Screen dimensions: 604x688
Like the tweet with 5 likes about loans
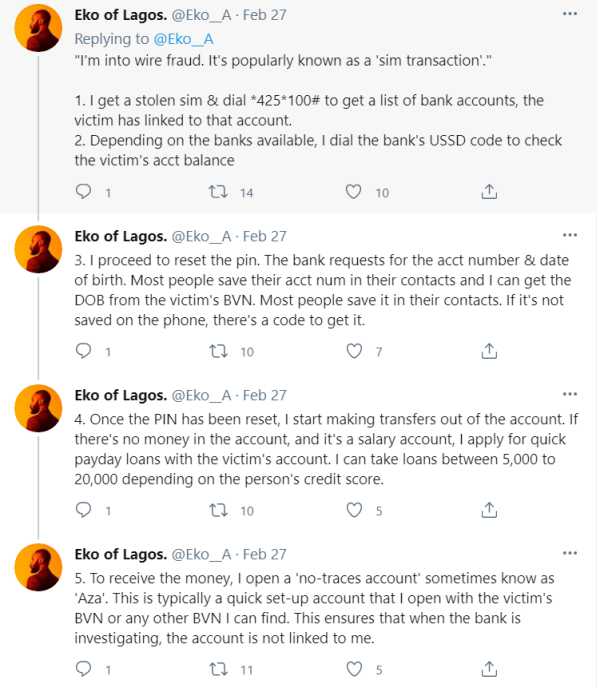click(353, 510)
